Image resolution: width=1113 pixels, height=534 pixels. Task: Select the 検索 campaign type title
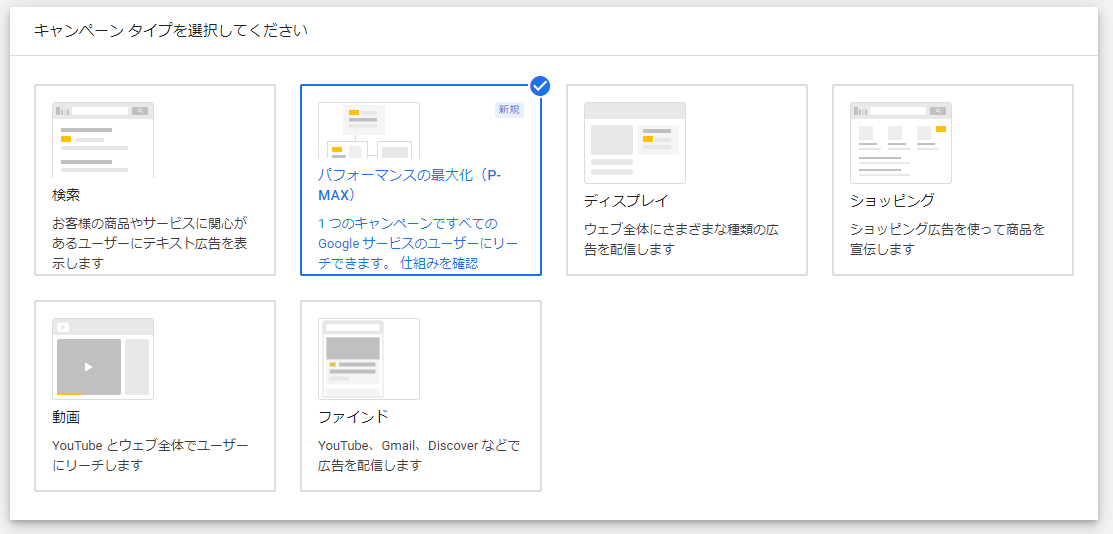(66, 195)
